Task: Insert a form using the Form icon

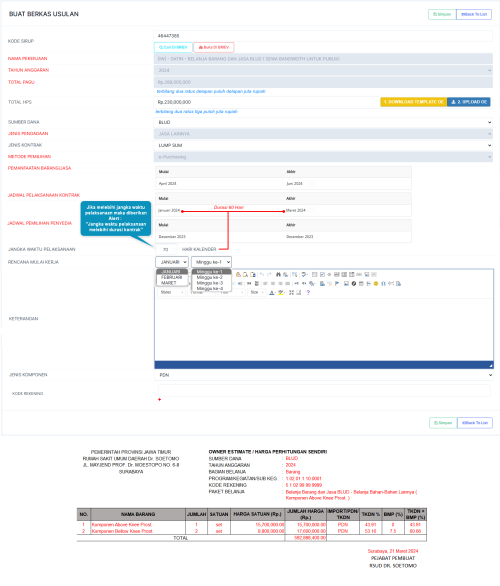Action: pyautogui.click(x=314, y=274)
